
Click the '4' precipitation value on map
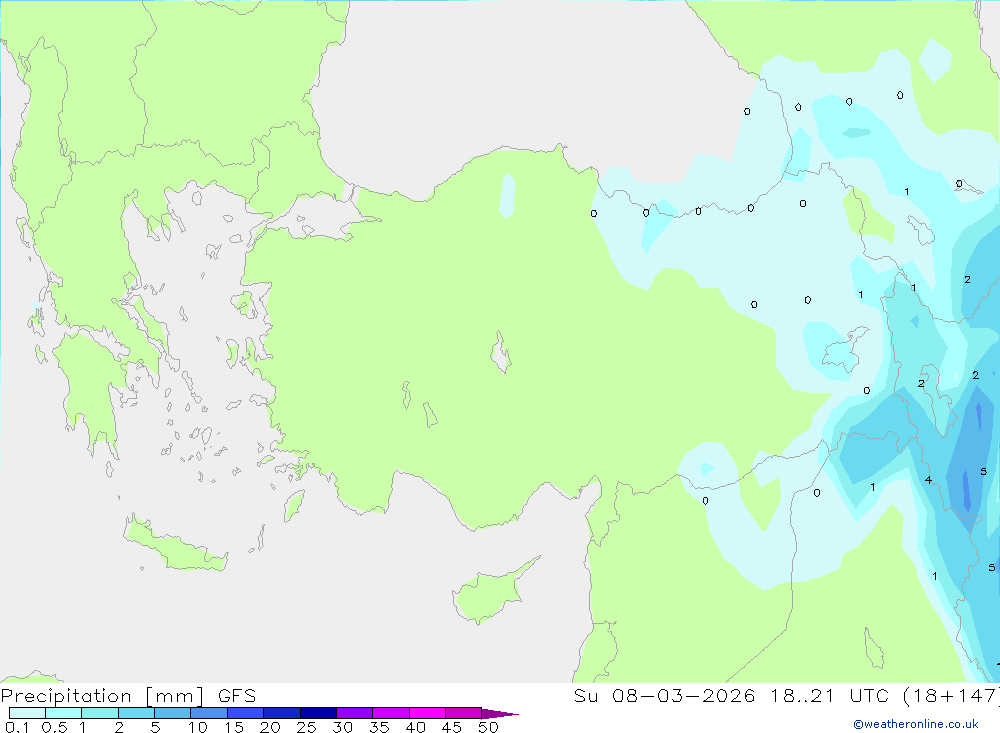(x=928, y=480)
